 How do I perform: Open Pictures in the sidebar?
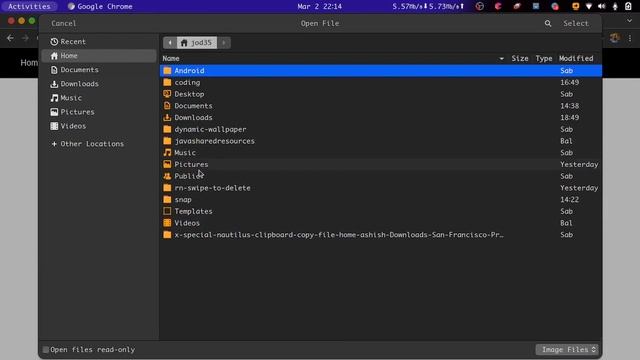(99, 112)
